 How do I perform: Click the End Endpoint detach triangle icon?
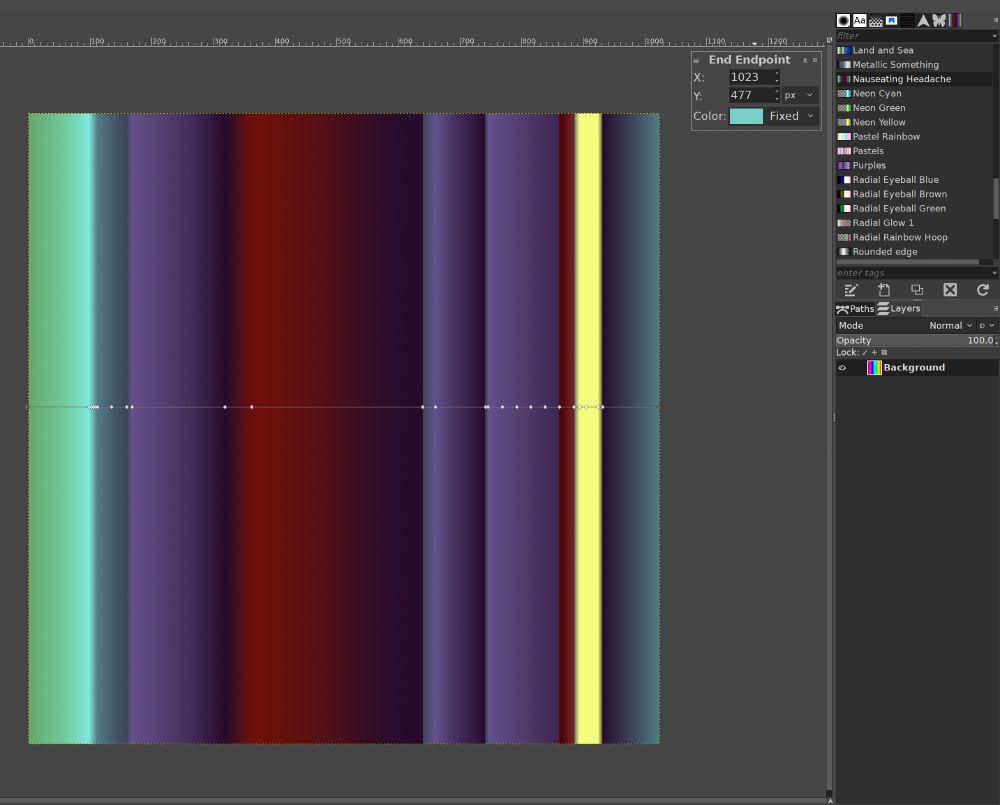(x=805, y=60)
